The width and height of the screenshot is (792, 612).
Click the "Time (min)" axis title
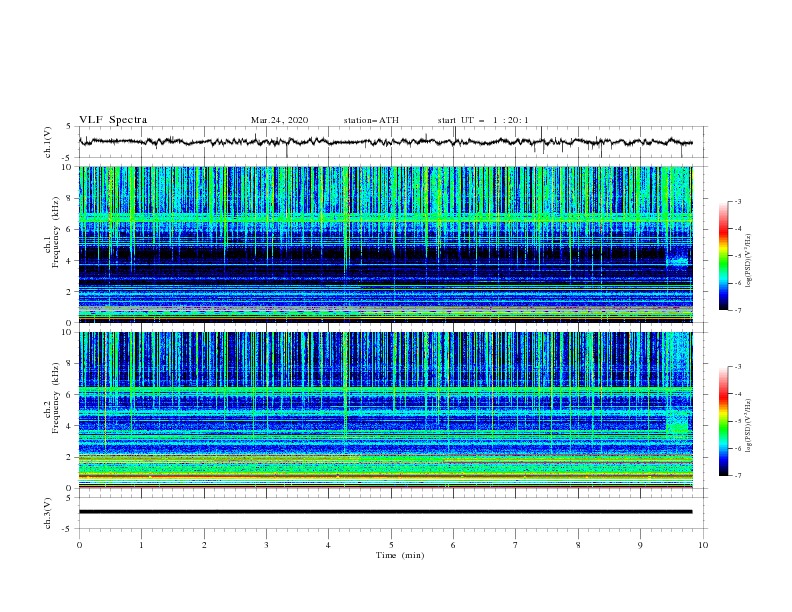(x=400, y=555)
